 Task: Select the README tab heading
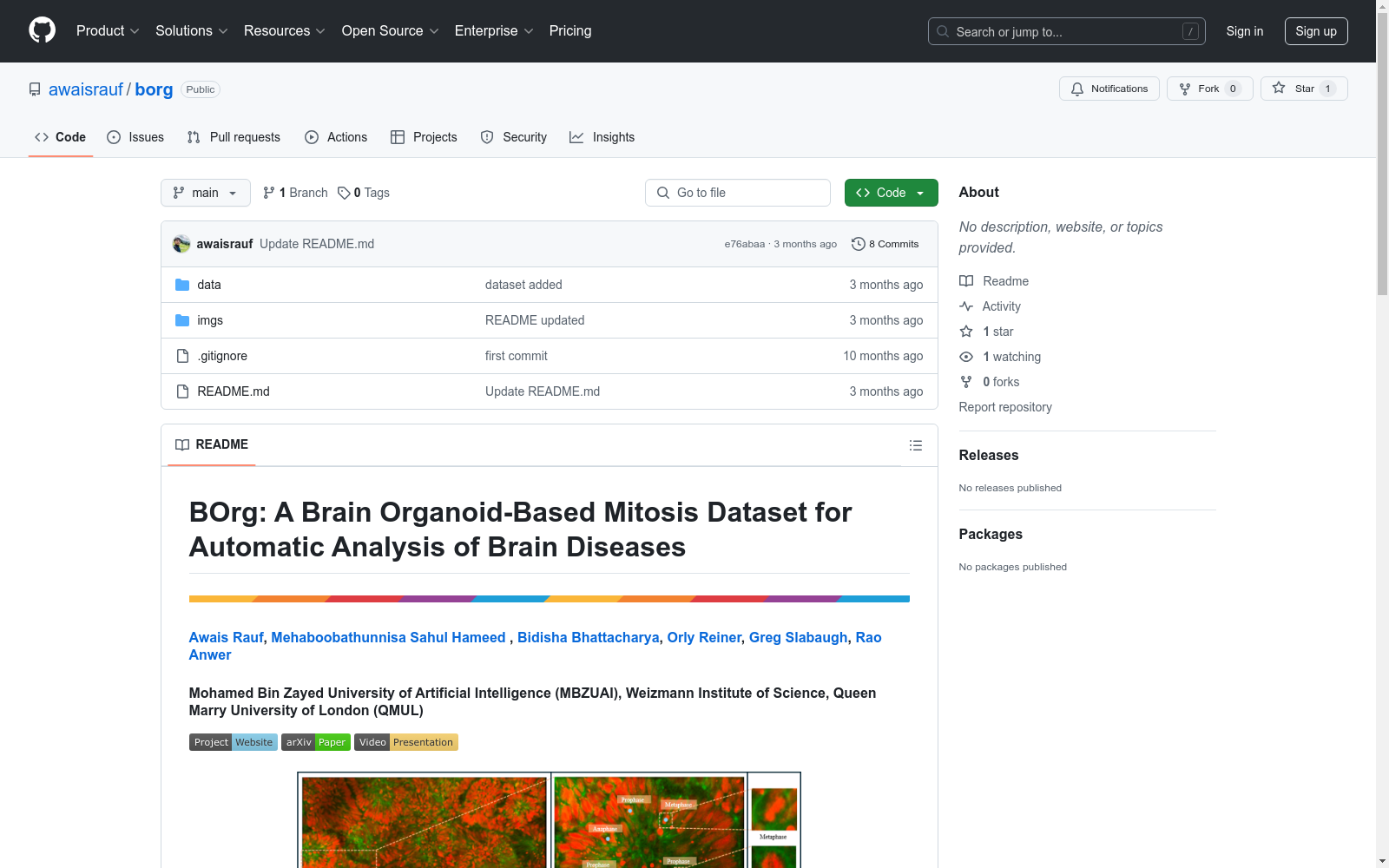(212, 444)
